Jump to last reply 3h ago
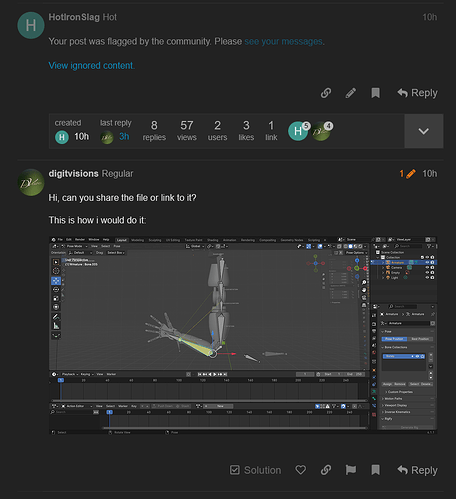This screenshot has height=499, width=456. [124, 137]
